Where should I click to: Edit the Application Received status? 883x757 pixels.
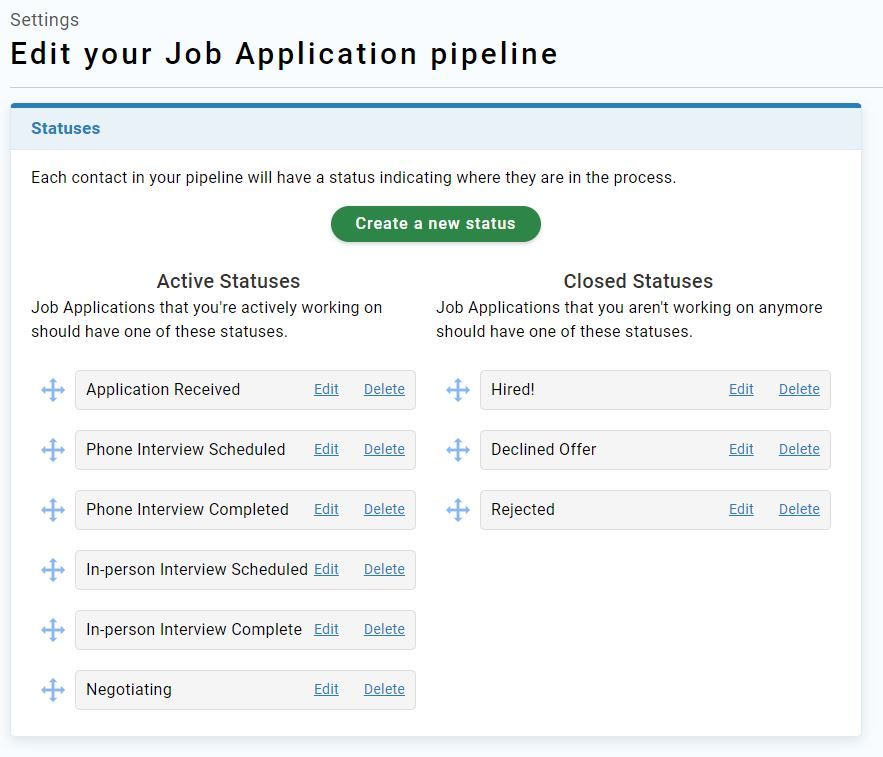(x=326, y=389)
